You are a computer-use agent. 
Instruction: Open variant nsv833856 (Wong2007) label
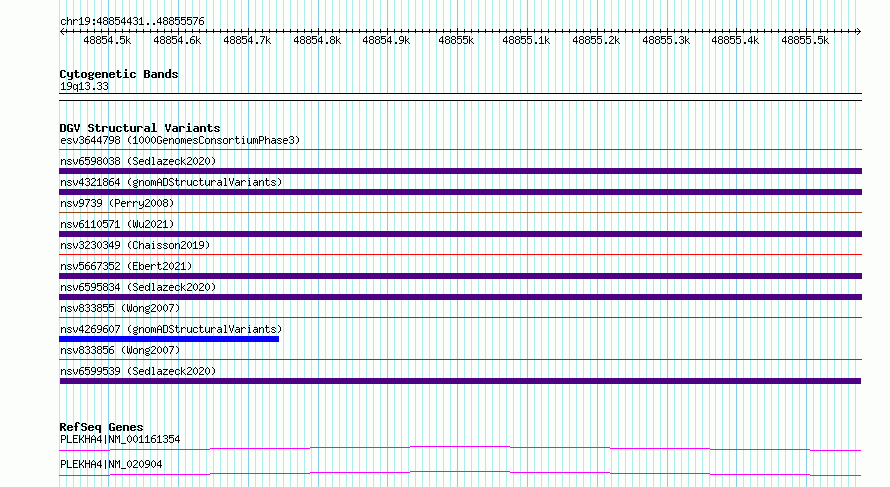click(120, 350)
